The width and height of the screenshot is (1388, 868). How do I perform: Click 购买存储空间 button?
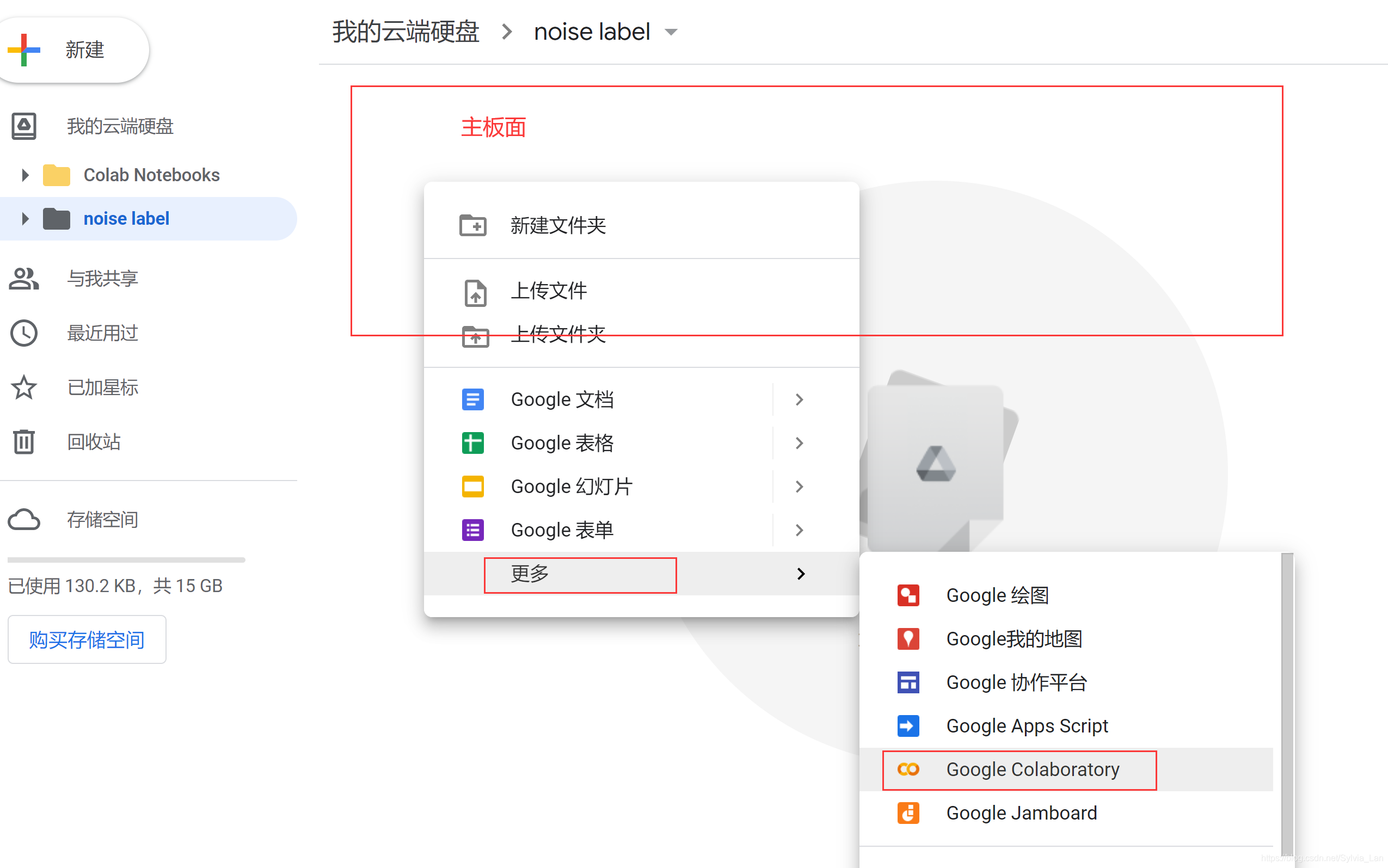pyautogui.click(x=87, y=639)
